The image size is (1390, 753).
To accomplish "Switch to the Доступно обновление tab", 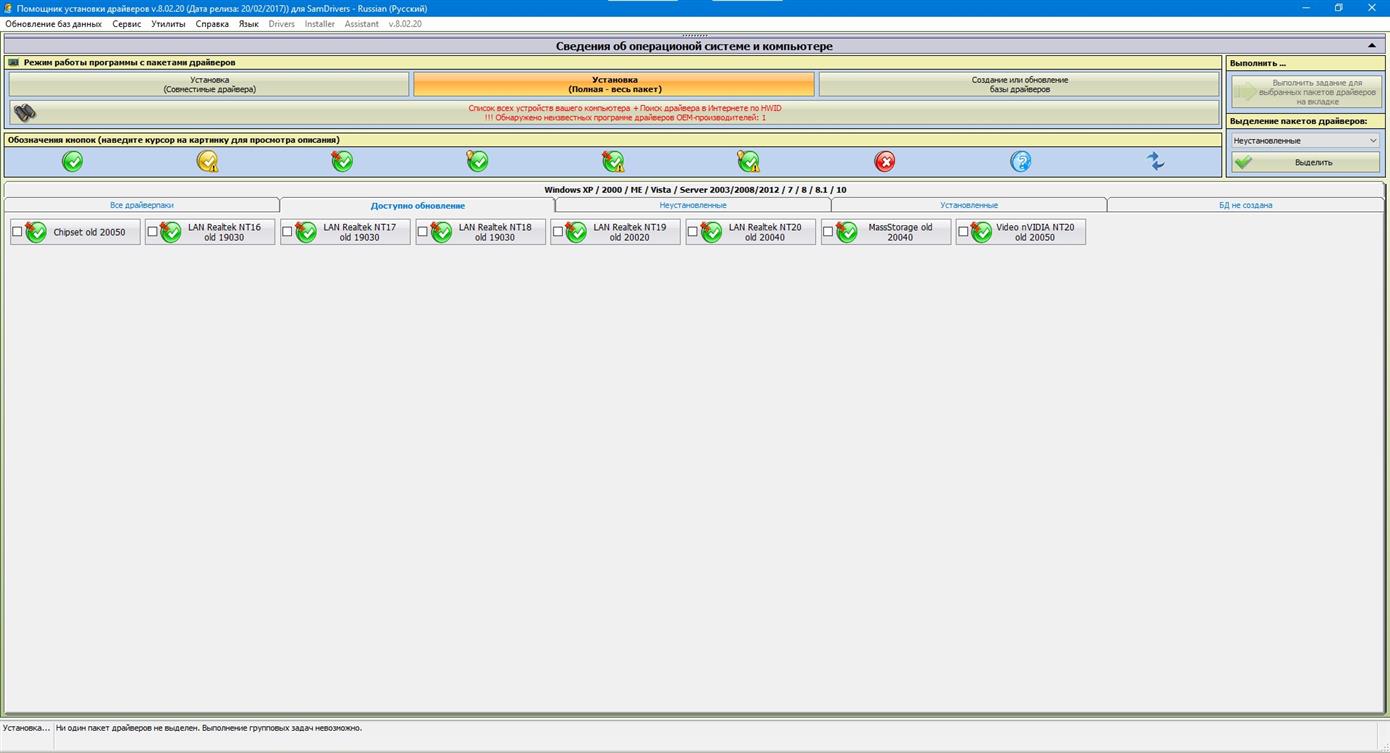I will pyautogui.click(x=418, y=205).
